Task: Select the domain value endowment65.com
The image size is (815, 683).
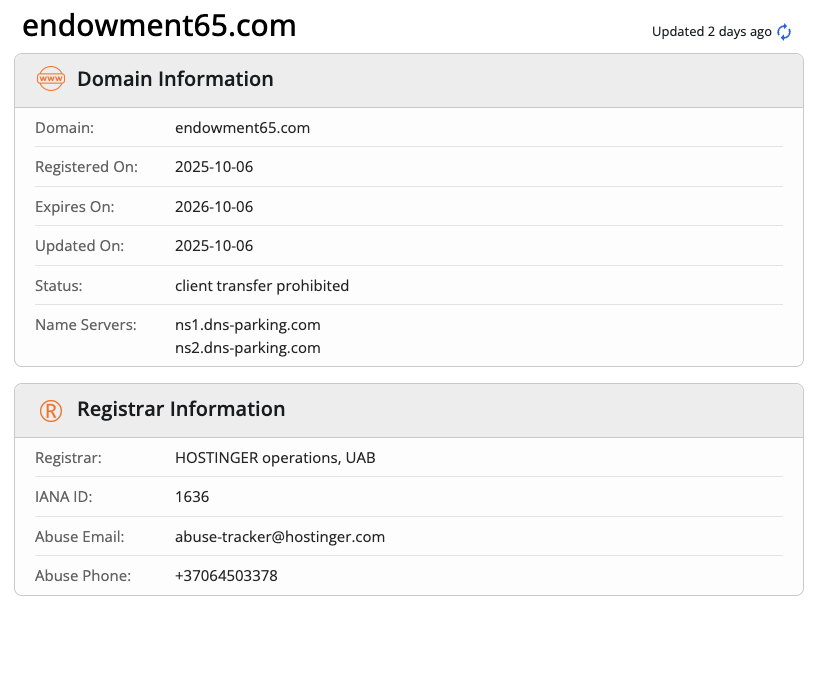Action: coord(242,127)
